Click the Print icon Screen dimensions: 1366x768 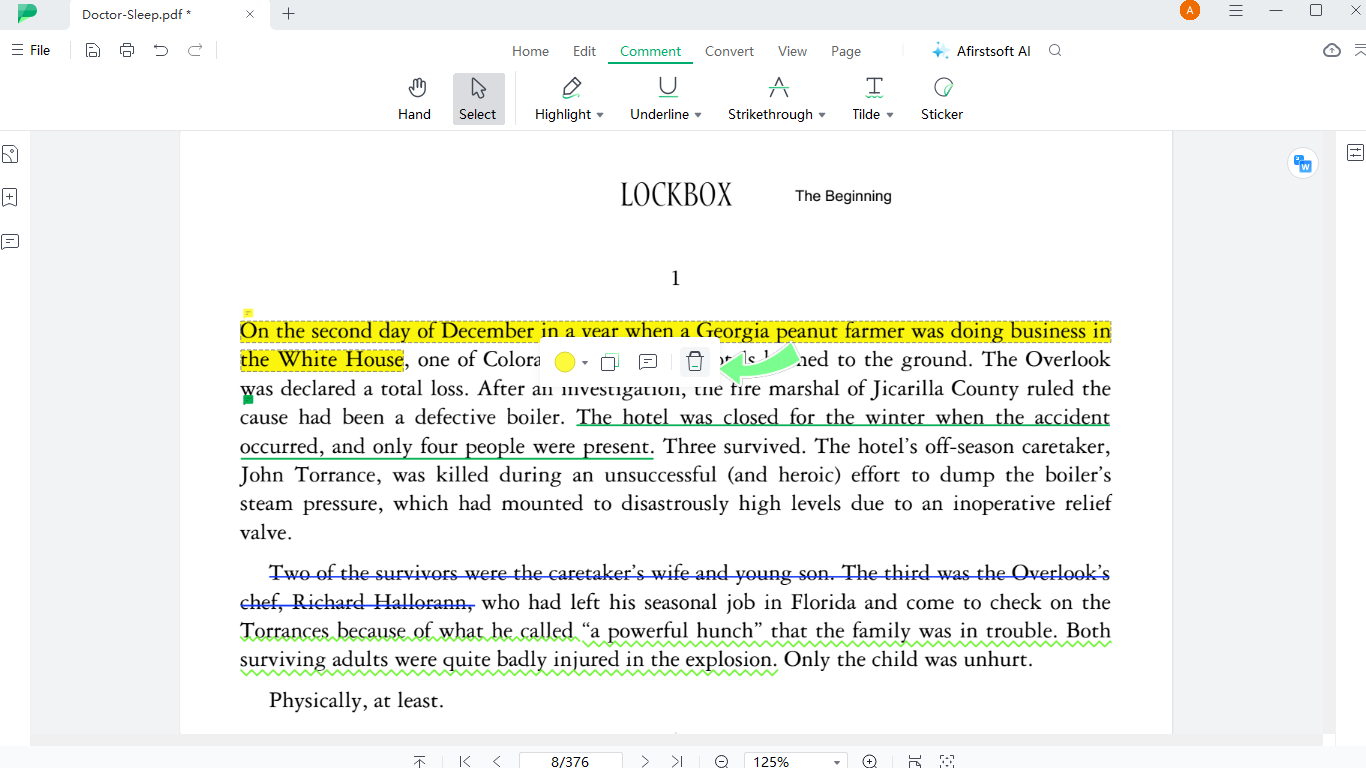coord(127,50)
